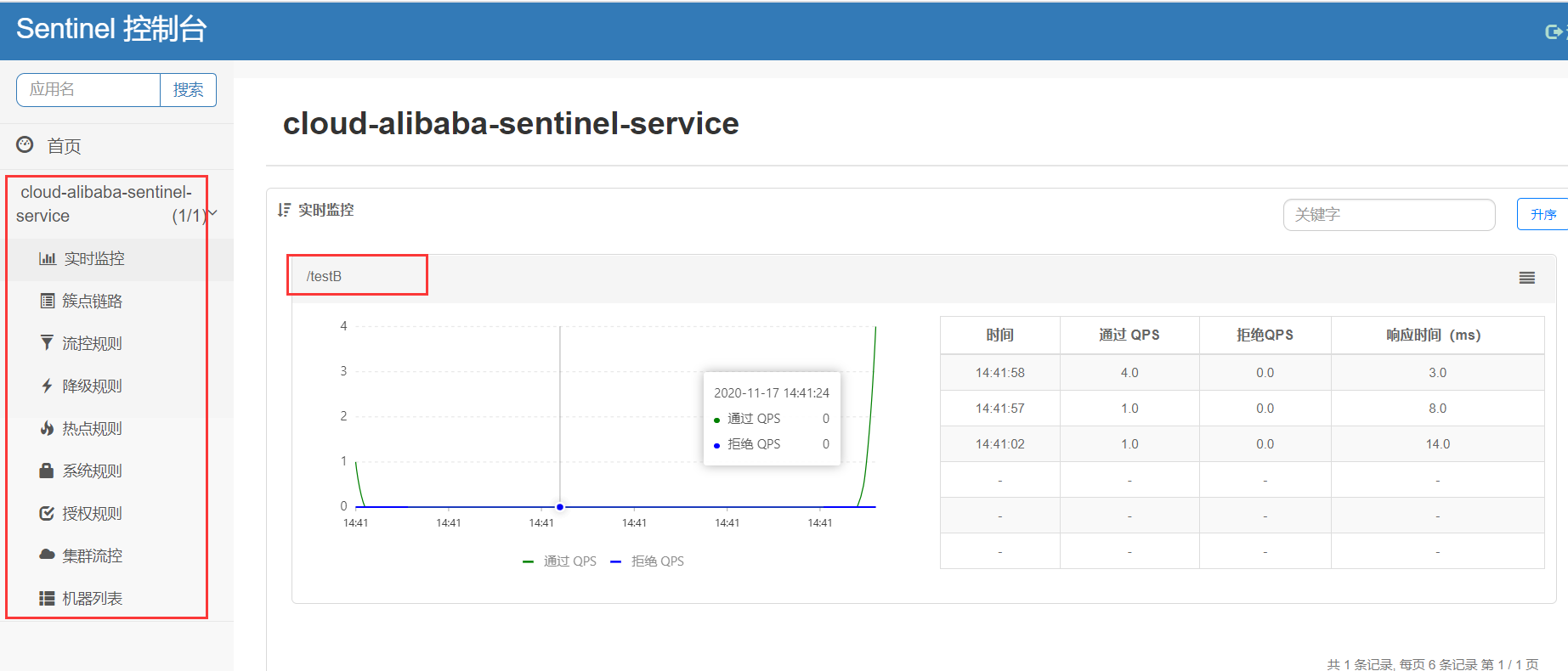1568x671 pixels.
Task: Click the /testB resource name
Action: pos(324,276)
